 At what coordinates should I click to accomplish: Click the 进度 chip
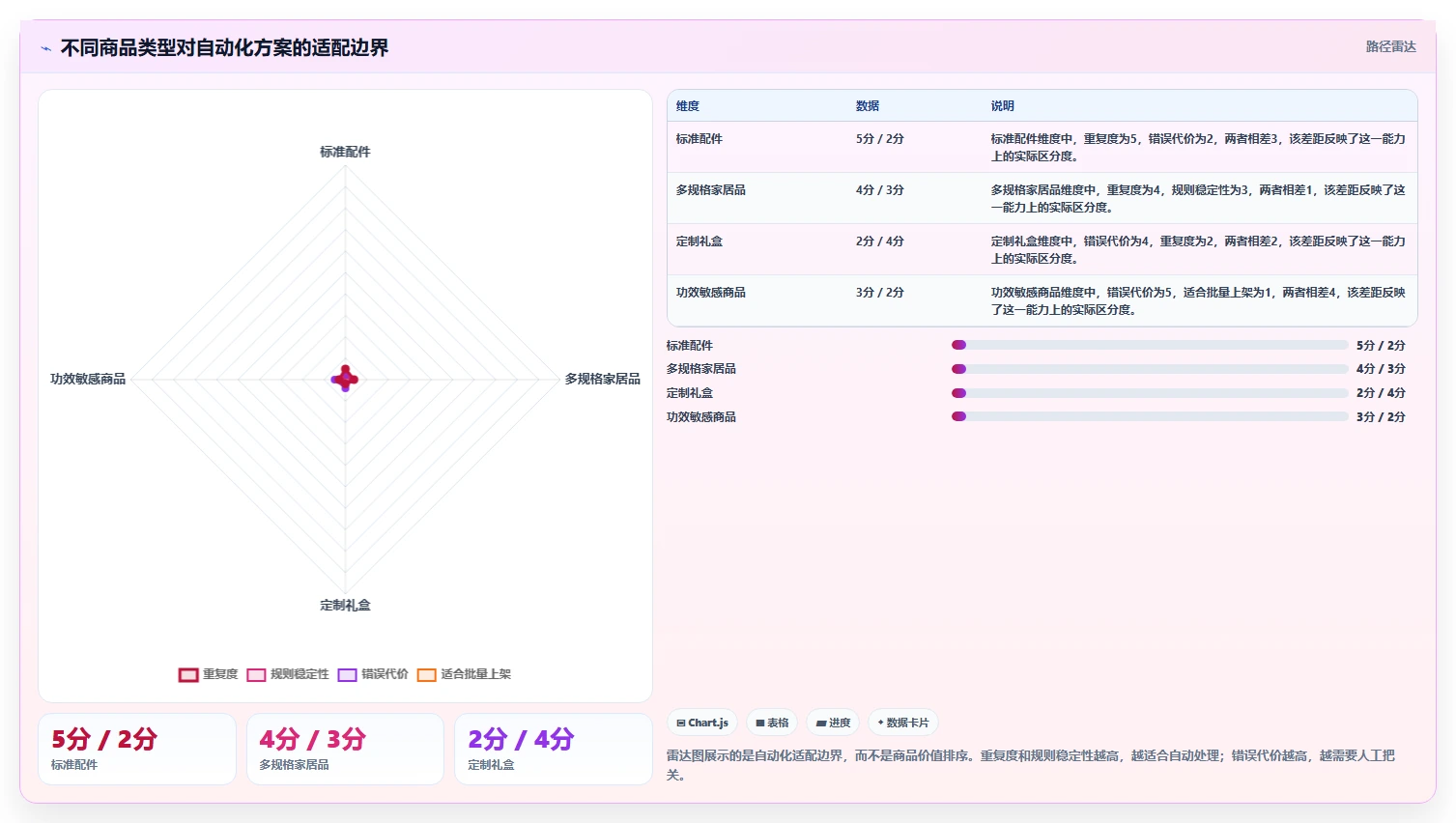[833, 723]
